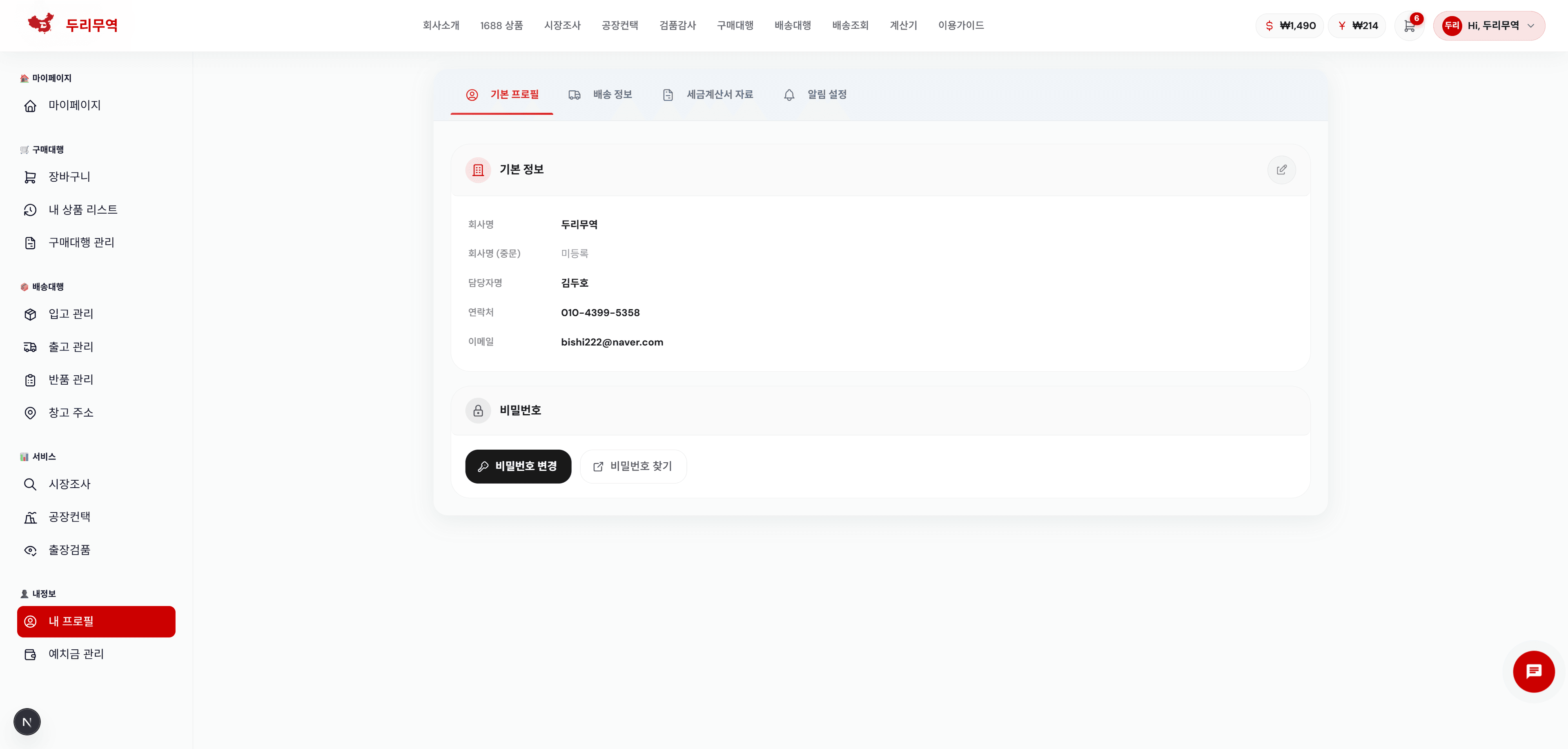Switch to the 배송 정보 tab
The image size is (1568, 749).
click(x=601, y=95)
